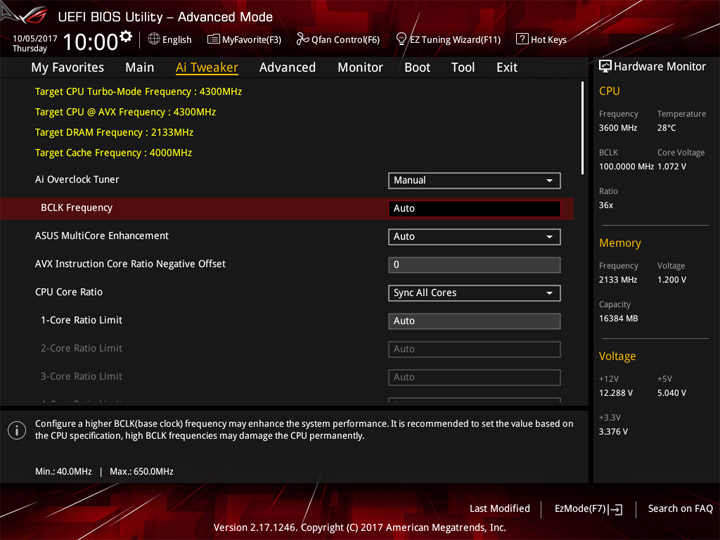
Task: Open the Exit tab
Action: (507, 68)
